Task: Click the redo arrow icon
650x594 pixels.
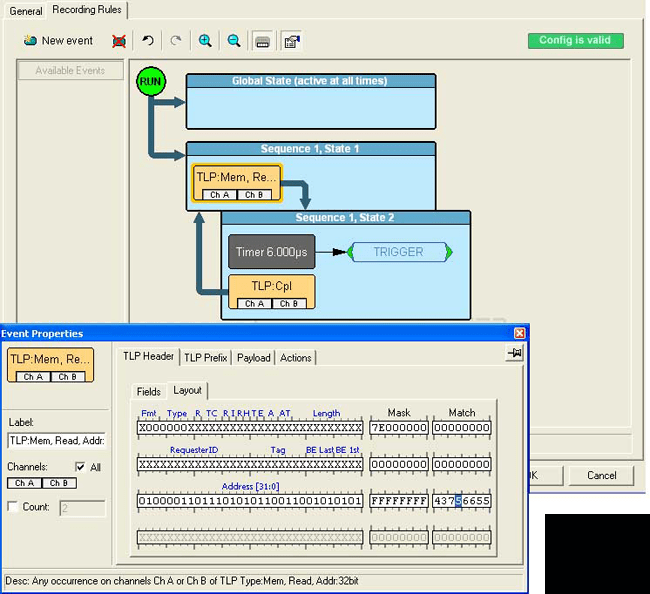Action: point(176,41)
